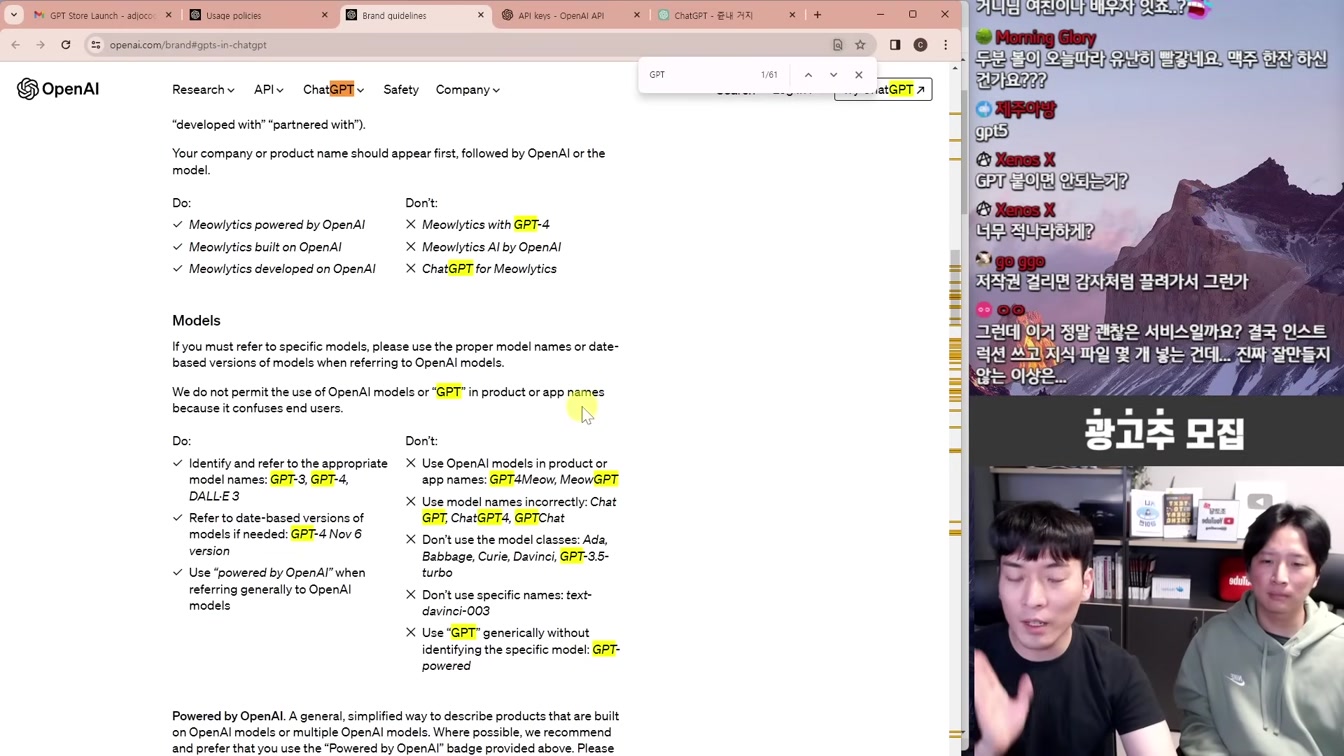1344x756 pixels.
Task: Go back to the previous page
Action: [16, 45]
